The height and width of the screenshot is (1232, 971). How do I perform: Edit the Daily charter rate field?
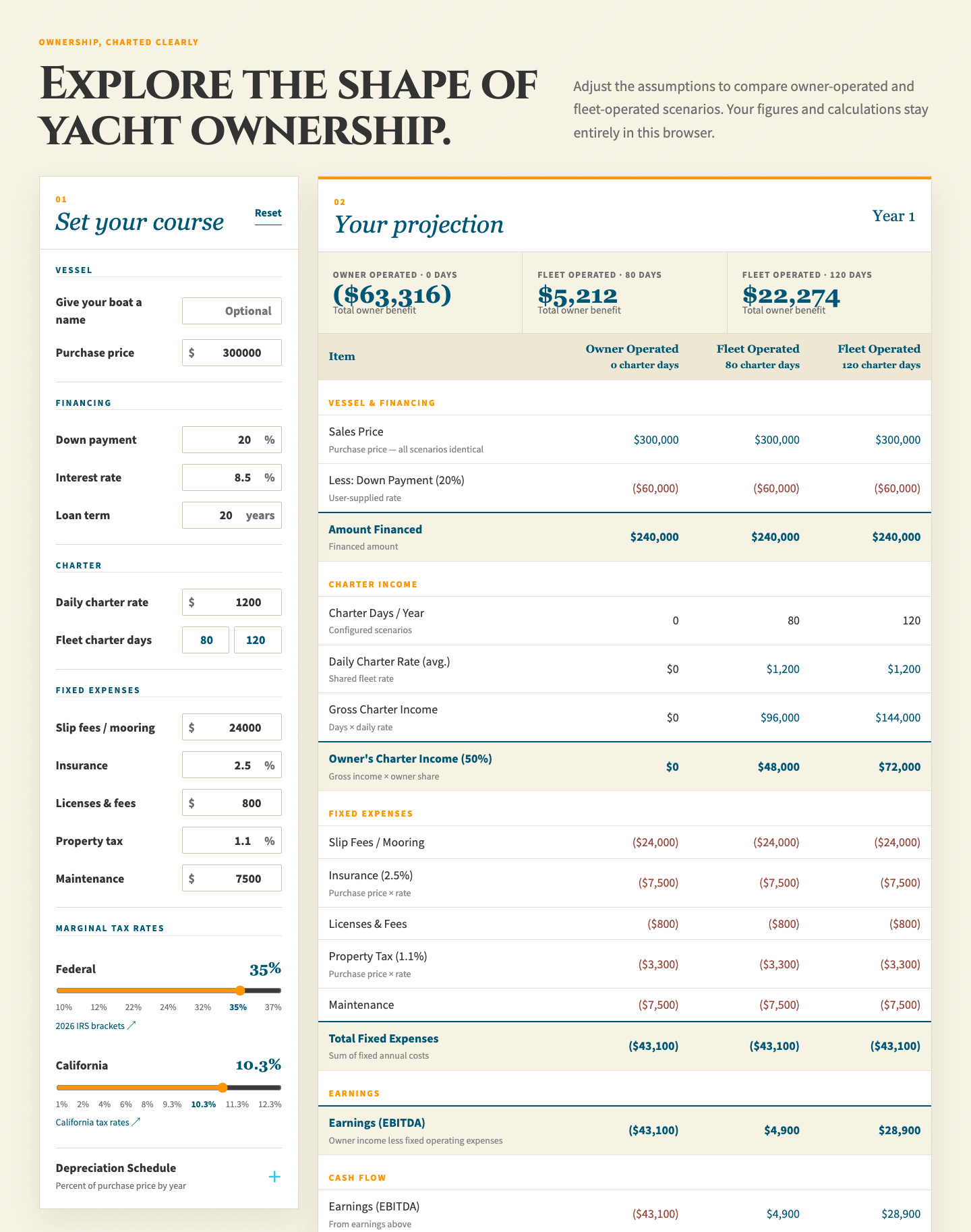(x=232, y=602)
